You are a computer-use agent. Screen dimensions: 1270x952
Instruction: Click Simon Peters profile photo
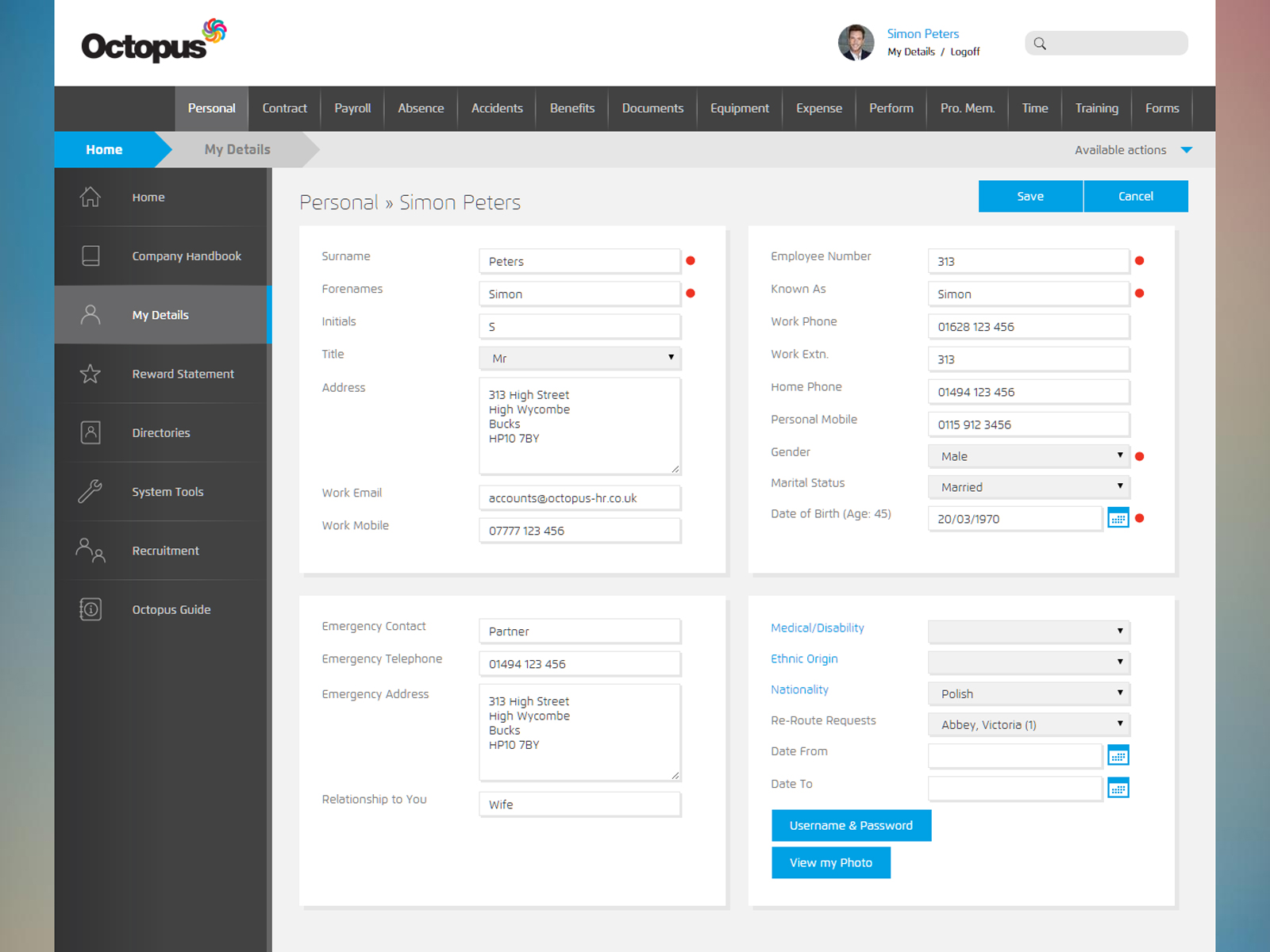pos(856,43)
